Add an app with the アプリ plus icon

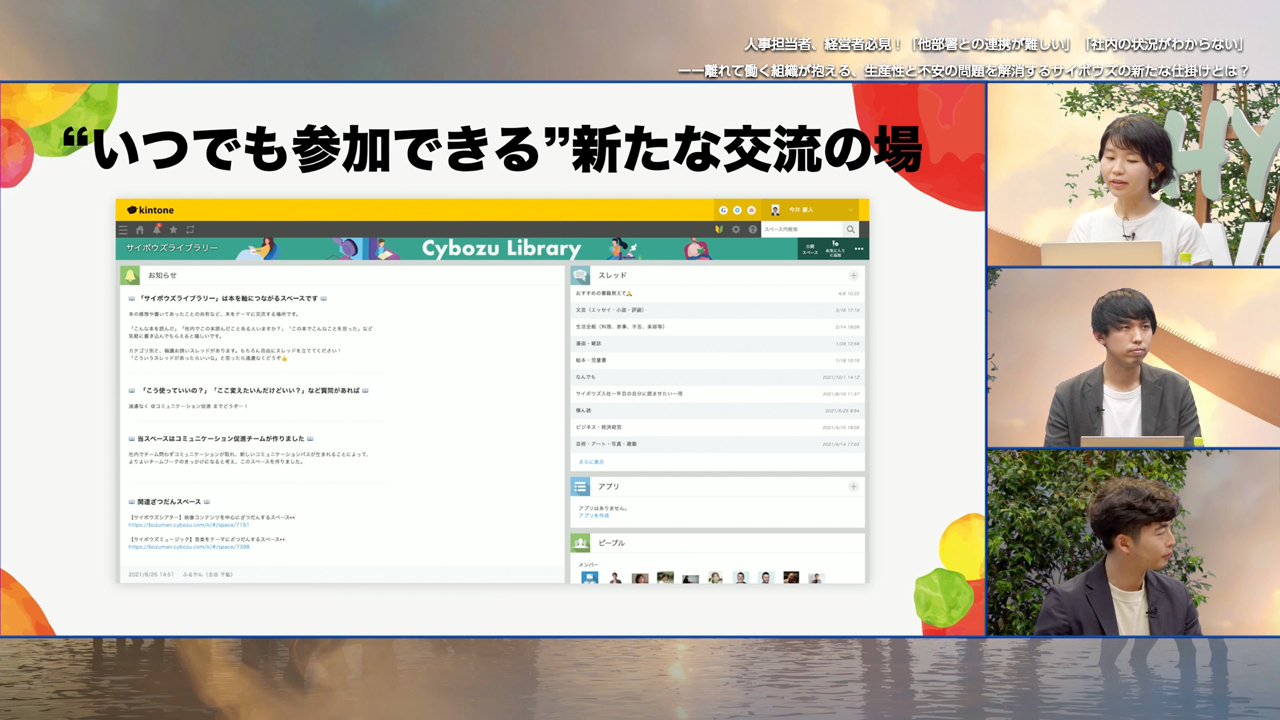tap(853, 486)
